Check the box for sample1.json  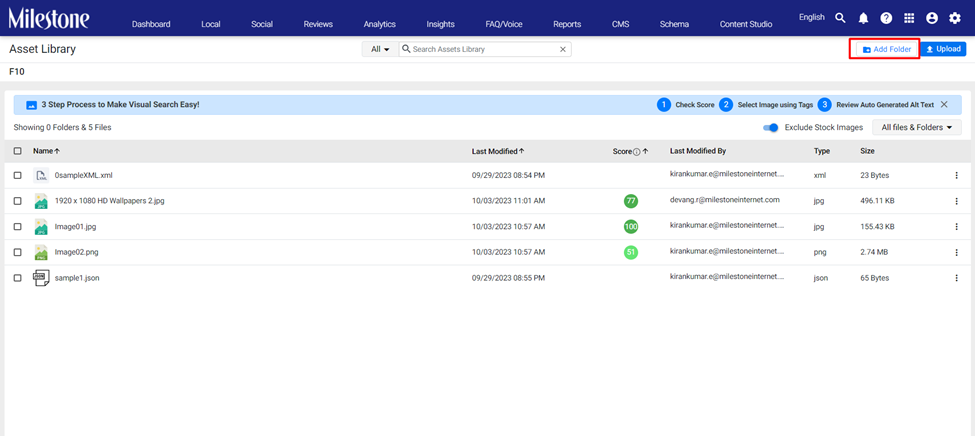(17, 278)
